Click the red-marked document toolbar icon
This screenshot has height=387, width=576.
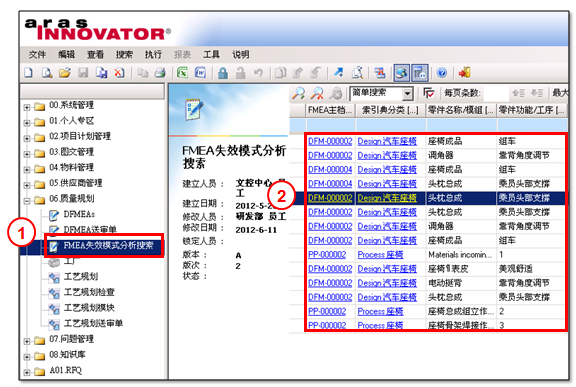click(380, 72)
